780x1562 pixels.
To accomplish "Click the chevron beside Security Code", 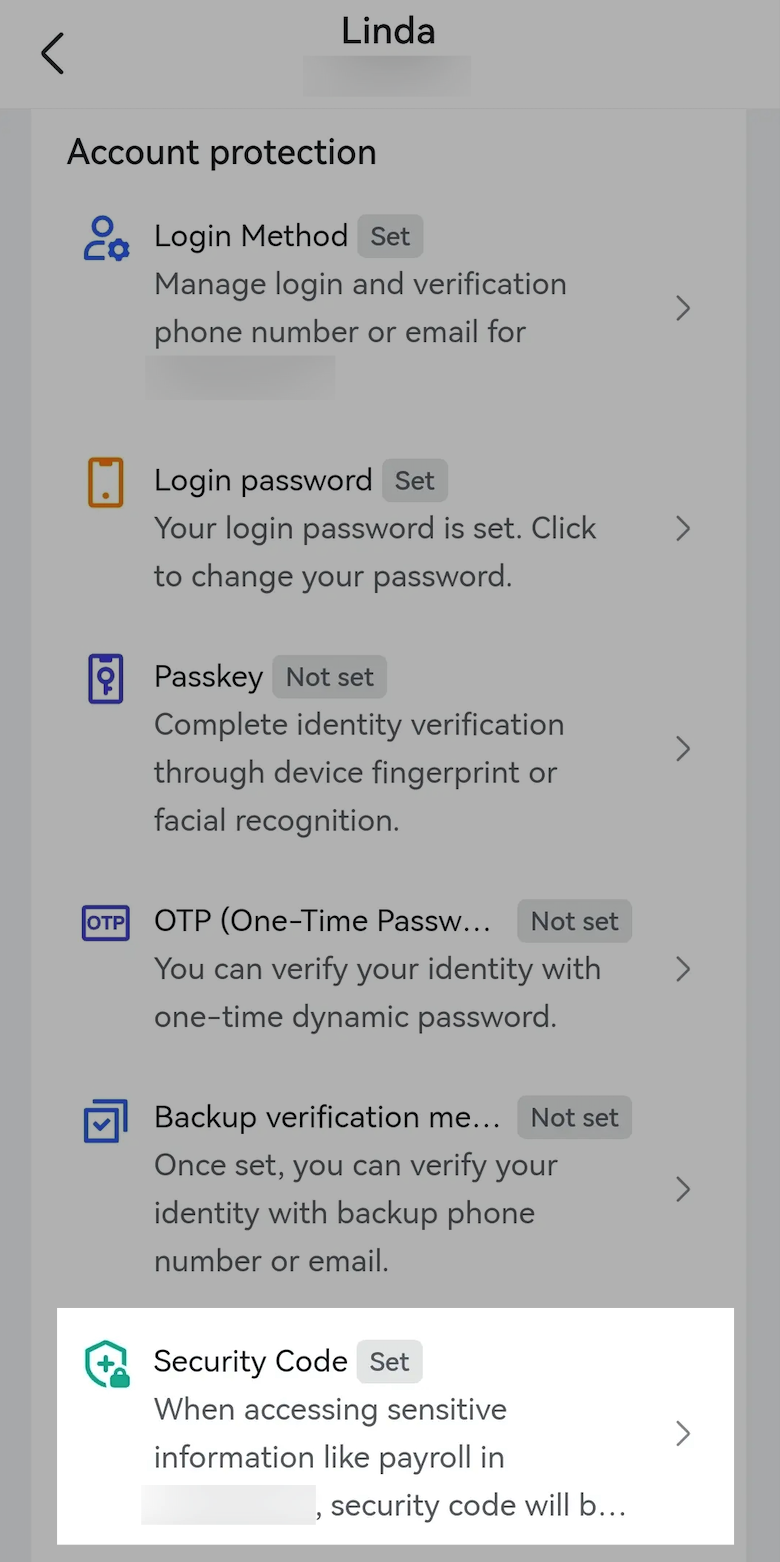I will (684, 1433).
